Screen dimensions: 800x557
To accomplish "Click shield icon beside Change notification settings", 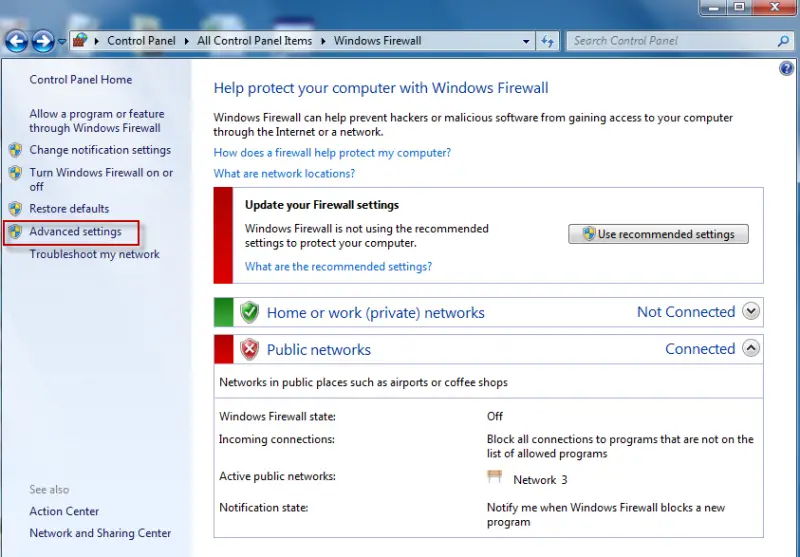I will point(15,150).
